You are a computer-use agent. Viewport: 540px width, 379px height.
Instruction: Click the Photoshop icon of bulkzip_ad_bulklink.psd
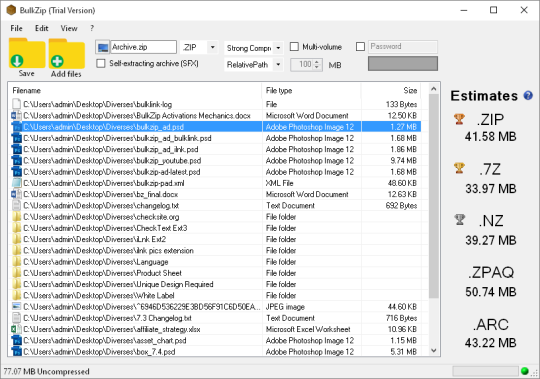coord(17,138)
